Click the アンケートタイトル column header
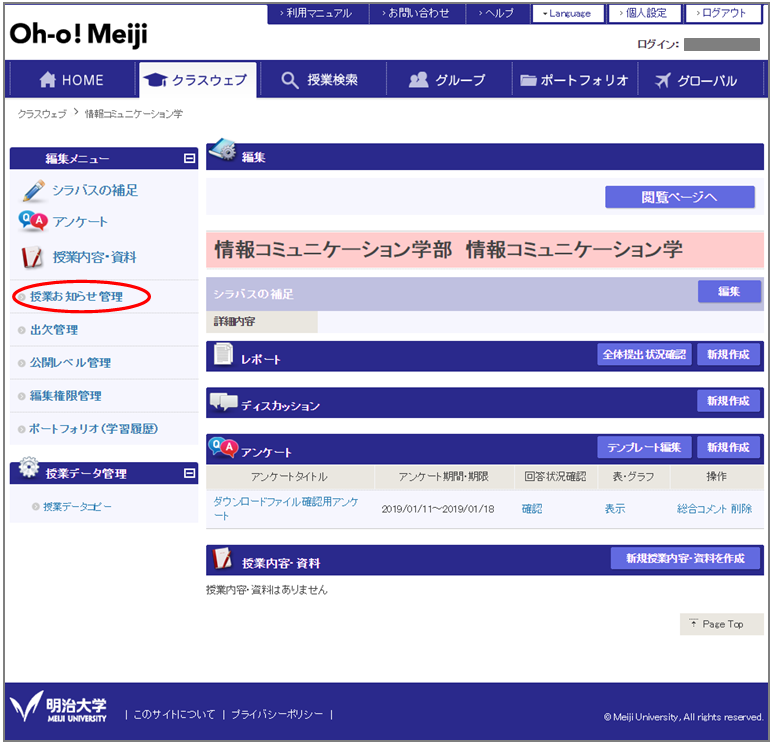 tap(289, 477)
